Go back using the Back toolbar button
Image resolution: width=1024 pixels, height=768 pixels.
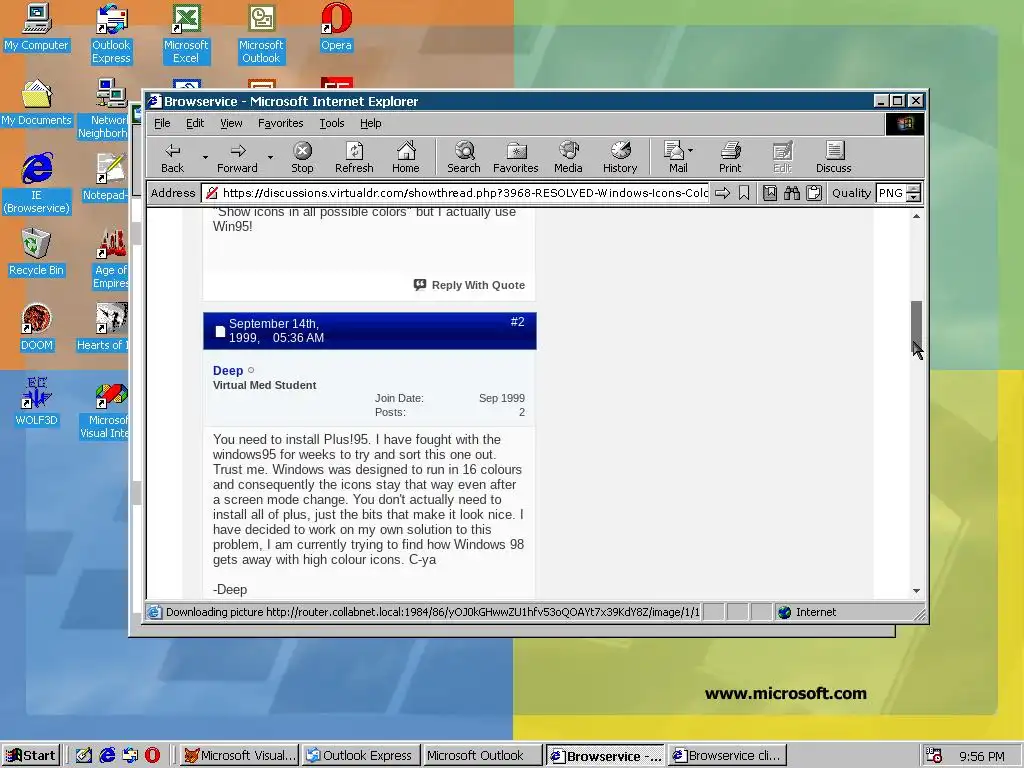click(172, 157)
